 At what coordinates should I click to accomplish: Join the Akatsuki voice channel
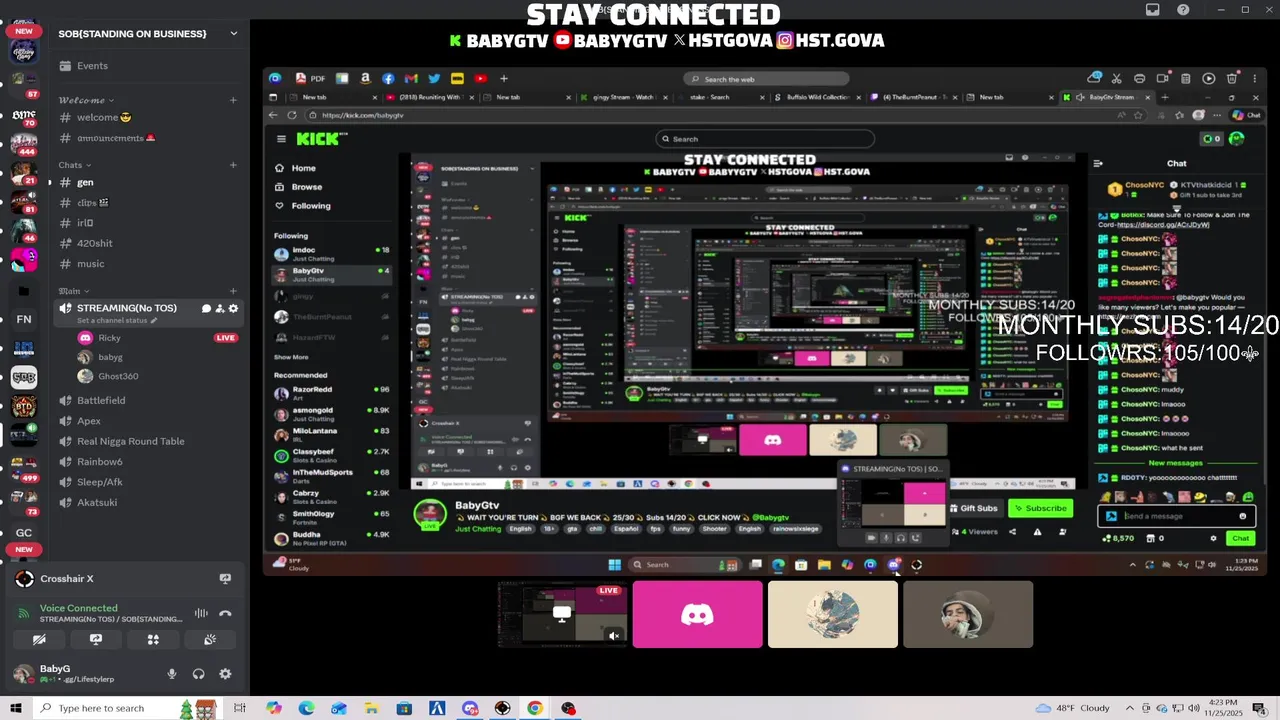[x=149, y=503]
